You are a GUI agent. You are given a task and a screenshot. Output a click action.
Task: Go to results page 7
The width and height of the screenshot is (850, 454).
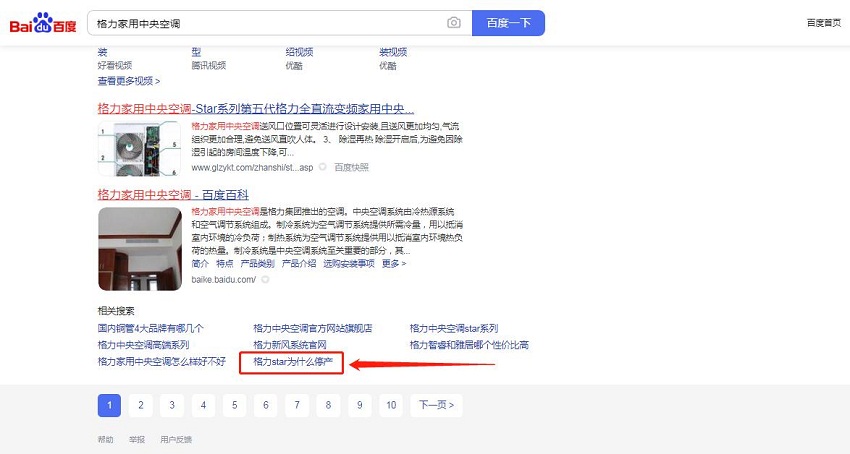(x=297, y=405)
